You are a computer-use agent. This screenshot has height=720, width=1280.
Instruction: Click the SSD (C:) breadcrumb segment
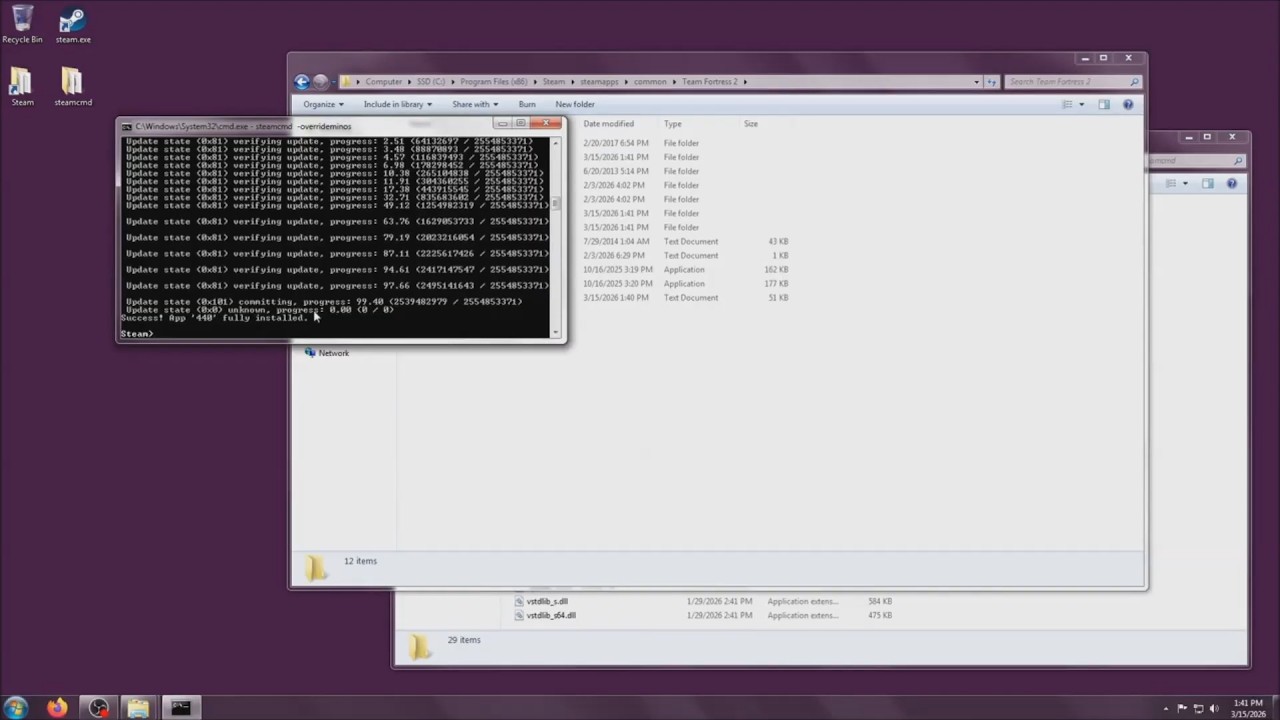(x=432, y=82)
